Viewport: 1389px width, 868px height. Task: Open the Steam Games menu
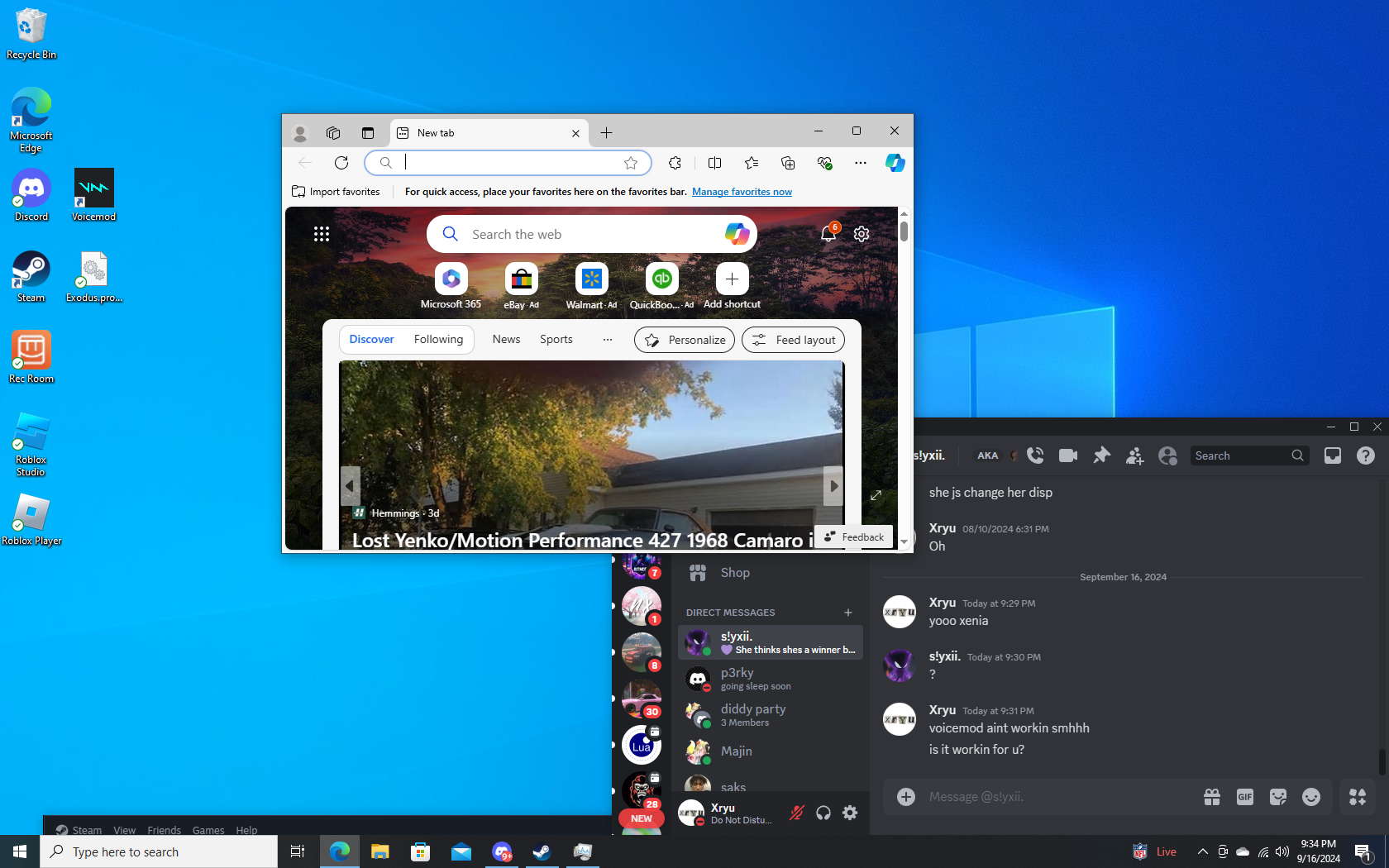tap(208, 830)
